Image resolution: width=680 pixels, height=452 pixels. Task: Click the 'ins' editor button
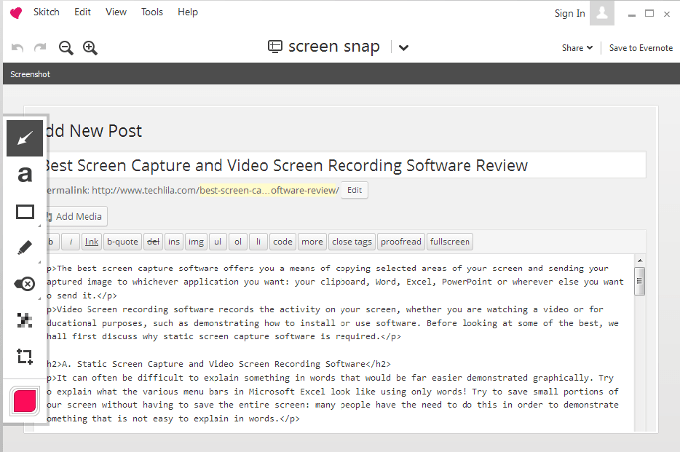174,242
